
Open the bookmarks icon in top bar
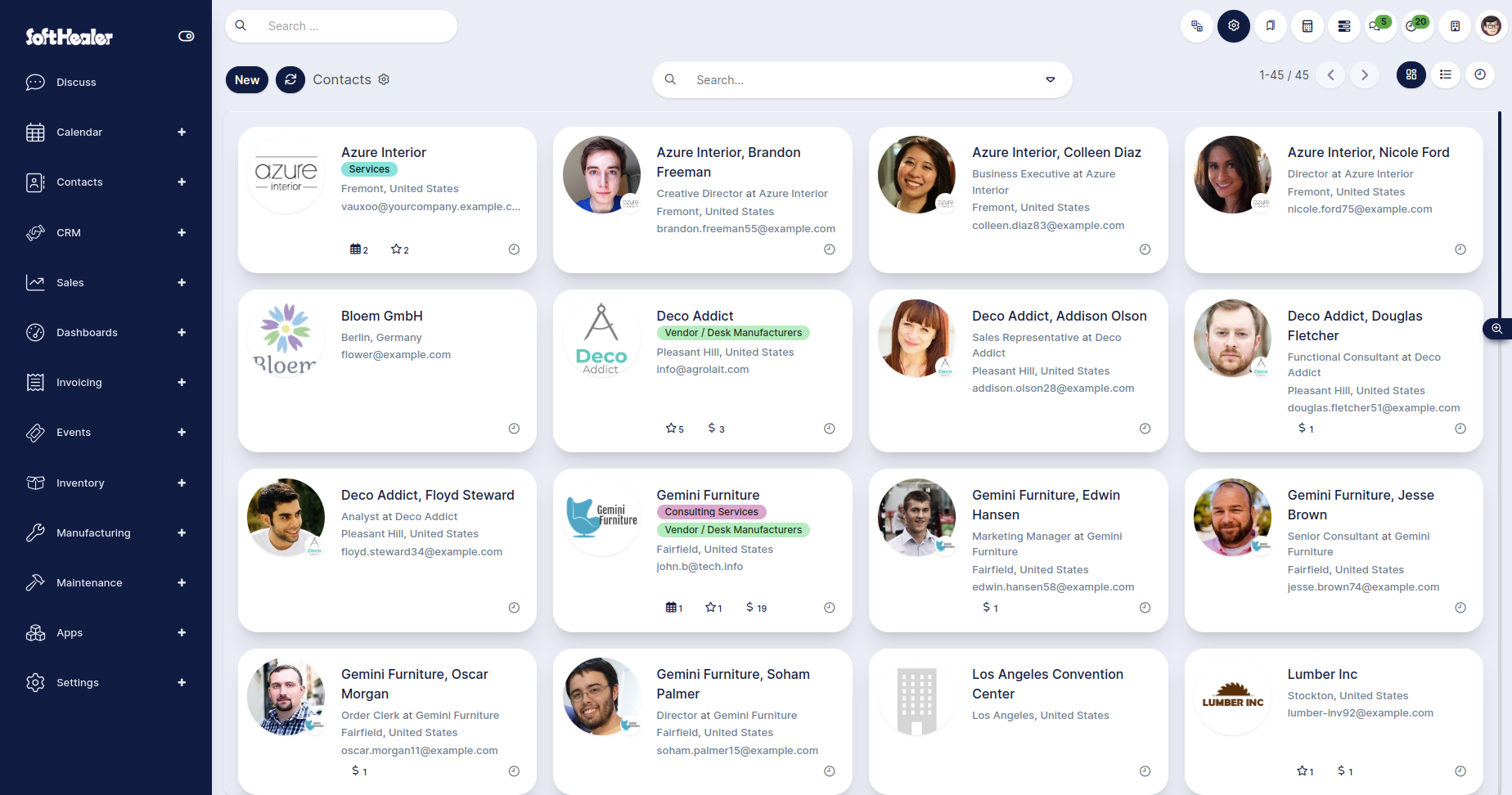pos(1271,26)
